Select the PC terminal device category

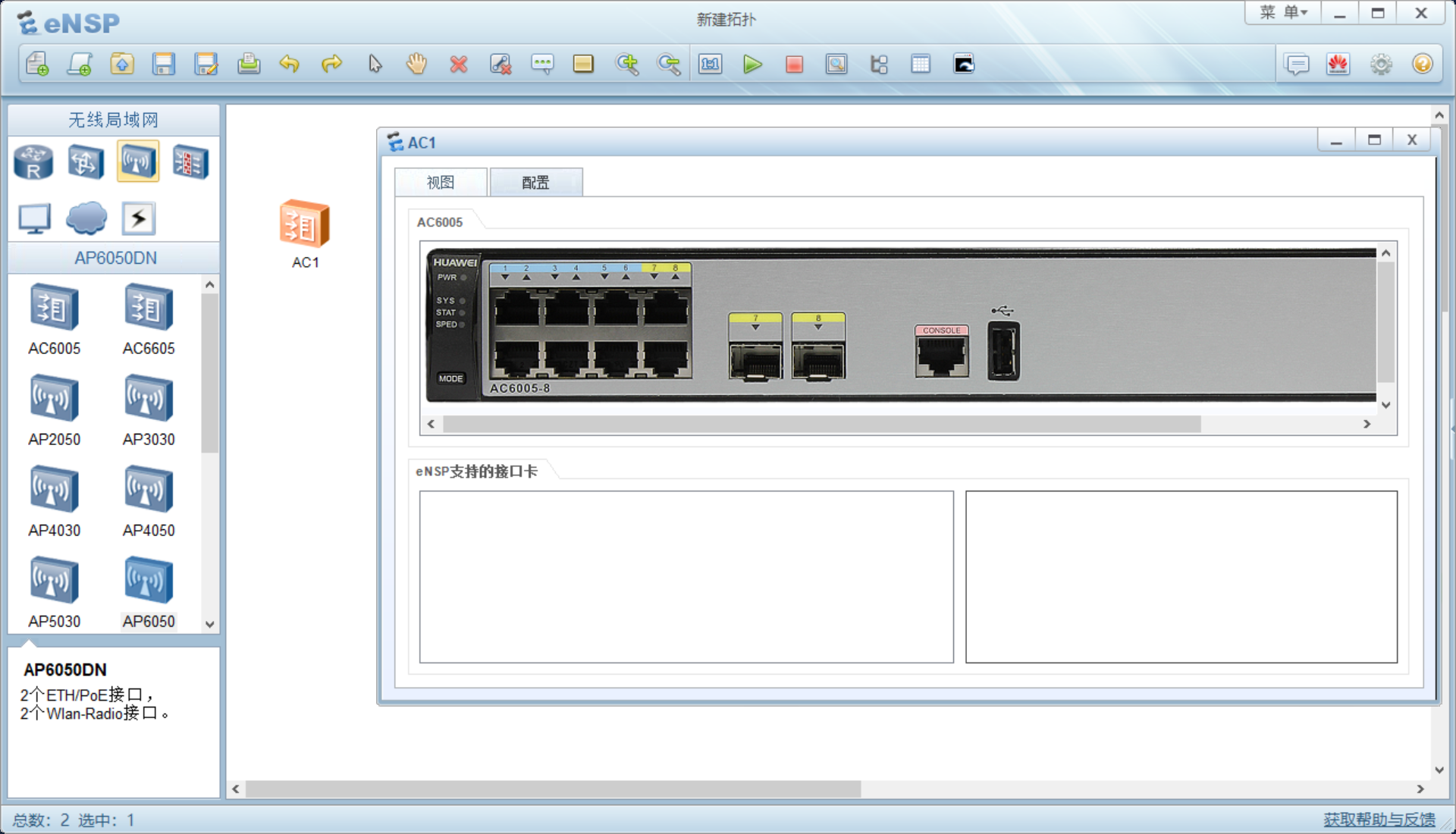pos(34,218)
